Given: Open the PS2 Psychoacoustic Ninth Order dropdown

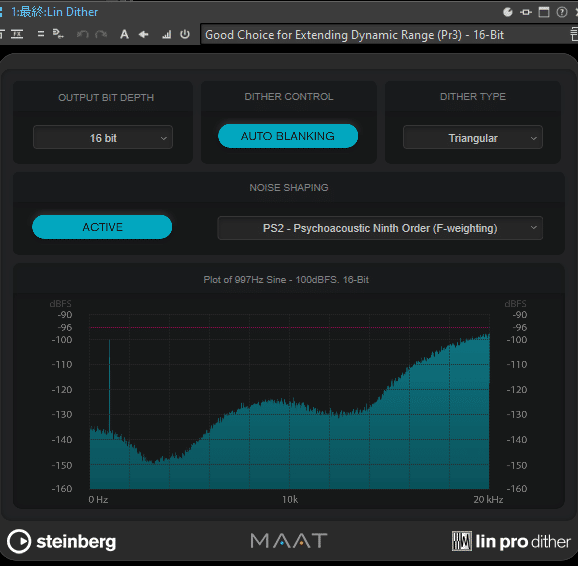Looking at the screenshot, I should 380,228.
